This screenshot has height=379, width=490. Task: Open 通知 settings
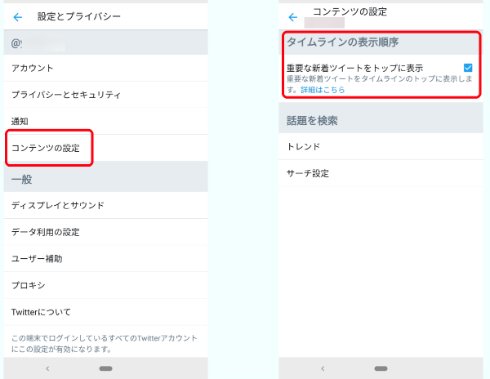point(106,121)
